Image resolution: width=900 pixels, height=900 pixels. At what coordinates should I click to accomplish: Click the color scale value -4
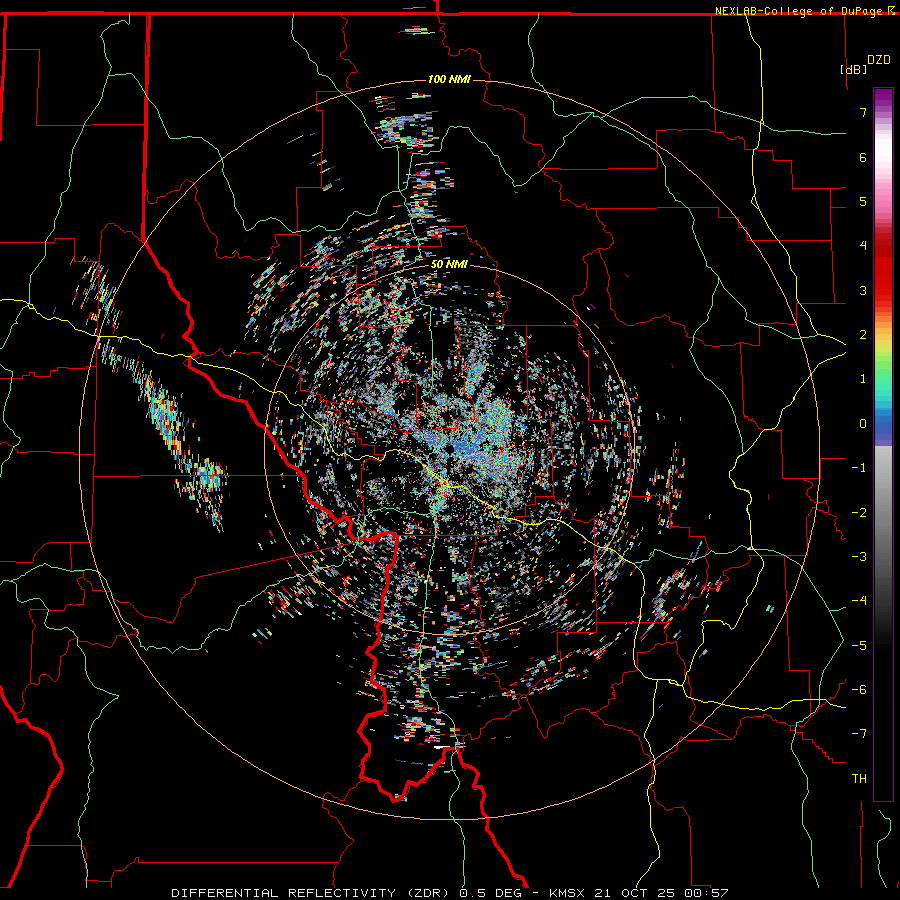pos(859,601)
